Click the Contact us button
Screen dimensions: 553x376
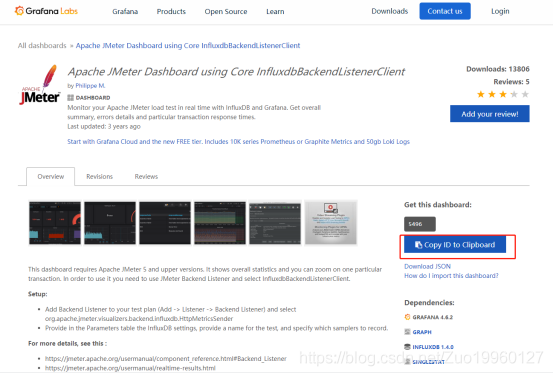(x=445, y=11)
